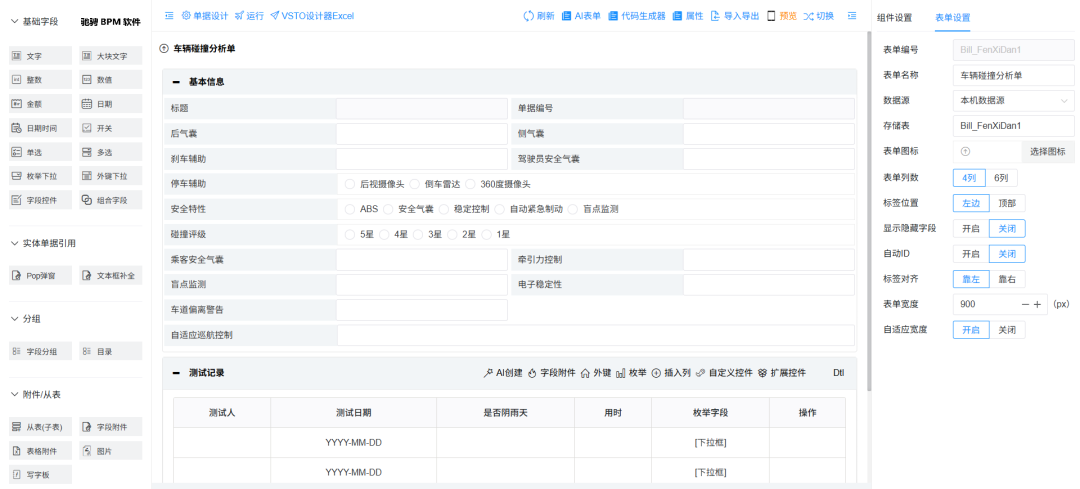Select the 日期 field component
The image size is (1080, 489).
[110, 104]
